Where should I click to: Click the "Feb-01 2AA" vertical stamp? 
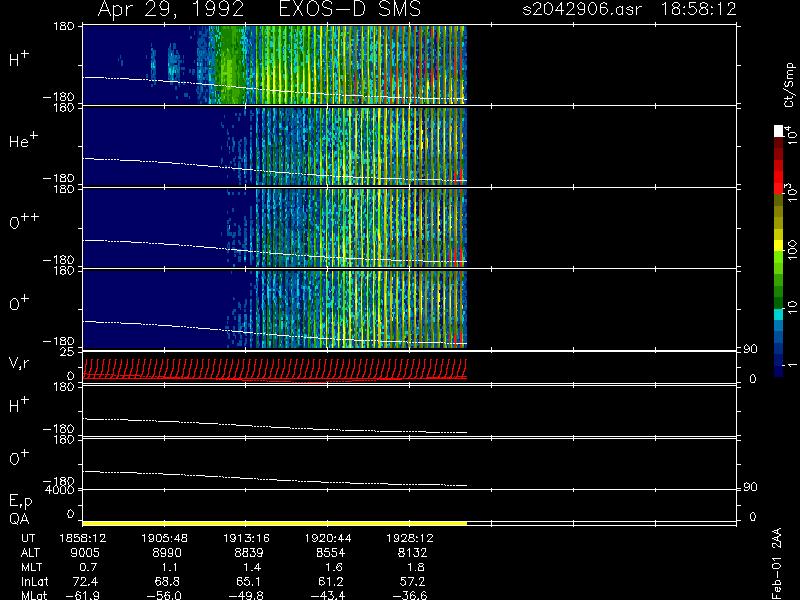coord(776,563)
